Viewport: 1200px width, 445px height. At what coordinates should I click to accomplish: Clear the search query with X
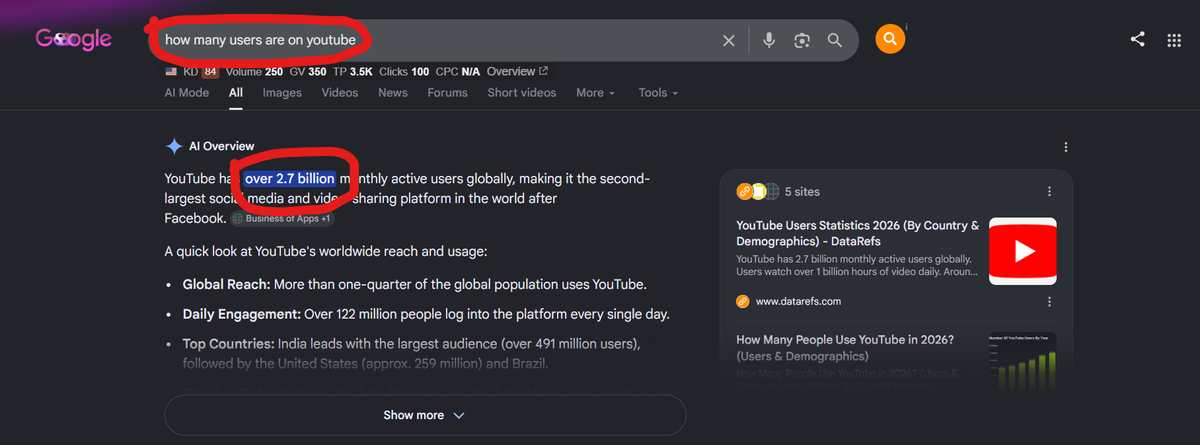(x=729, y=40)
